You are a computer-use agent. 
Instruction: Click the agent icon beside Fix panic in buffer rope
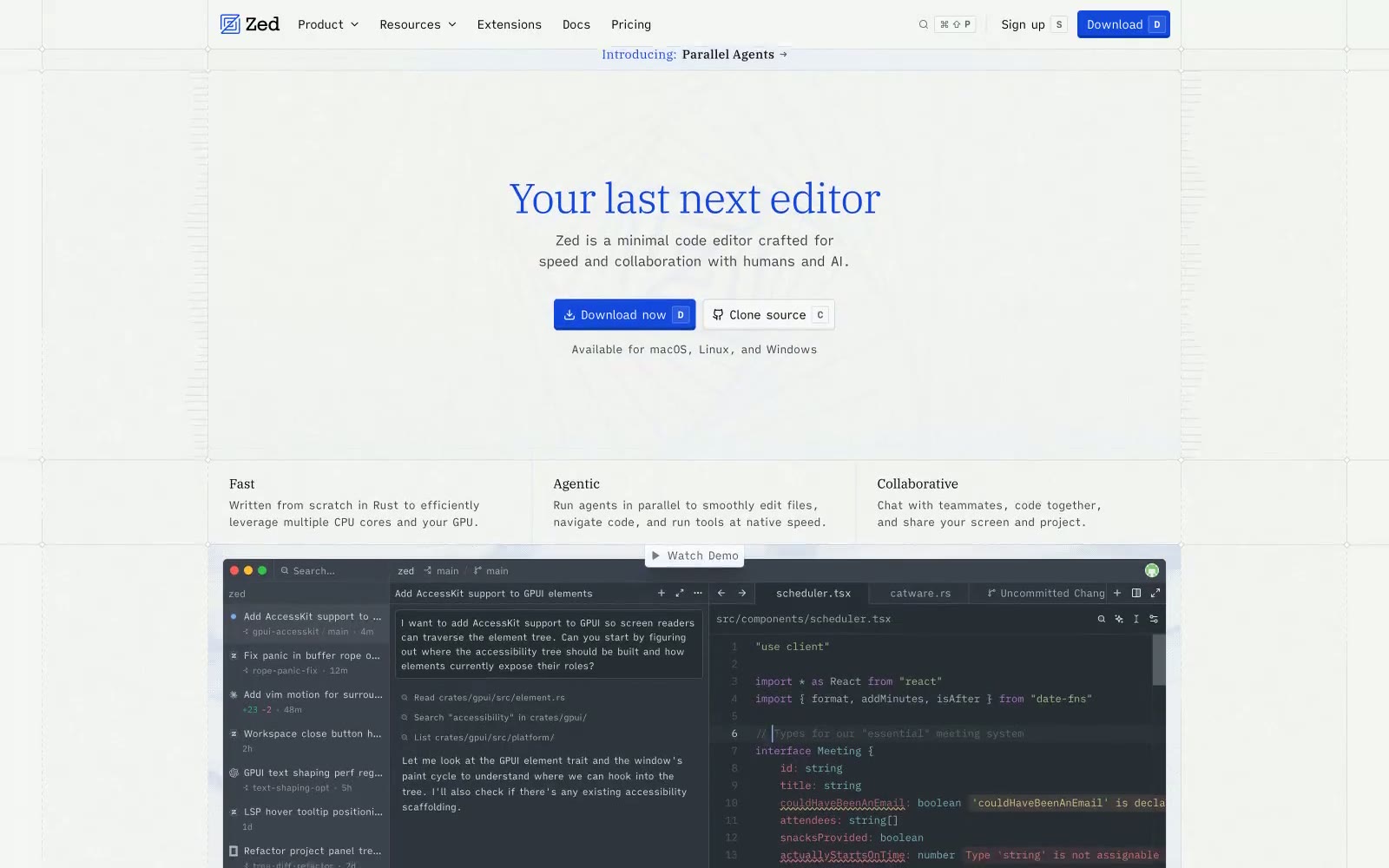click(234, 655)
